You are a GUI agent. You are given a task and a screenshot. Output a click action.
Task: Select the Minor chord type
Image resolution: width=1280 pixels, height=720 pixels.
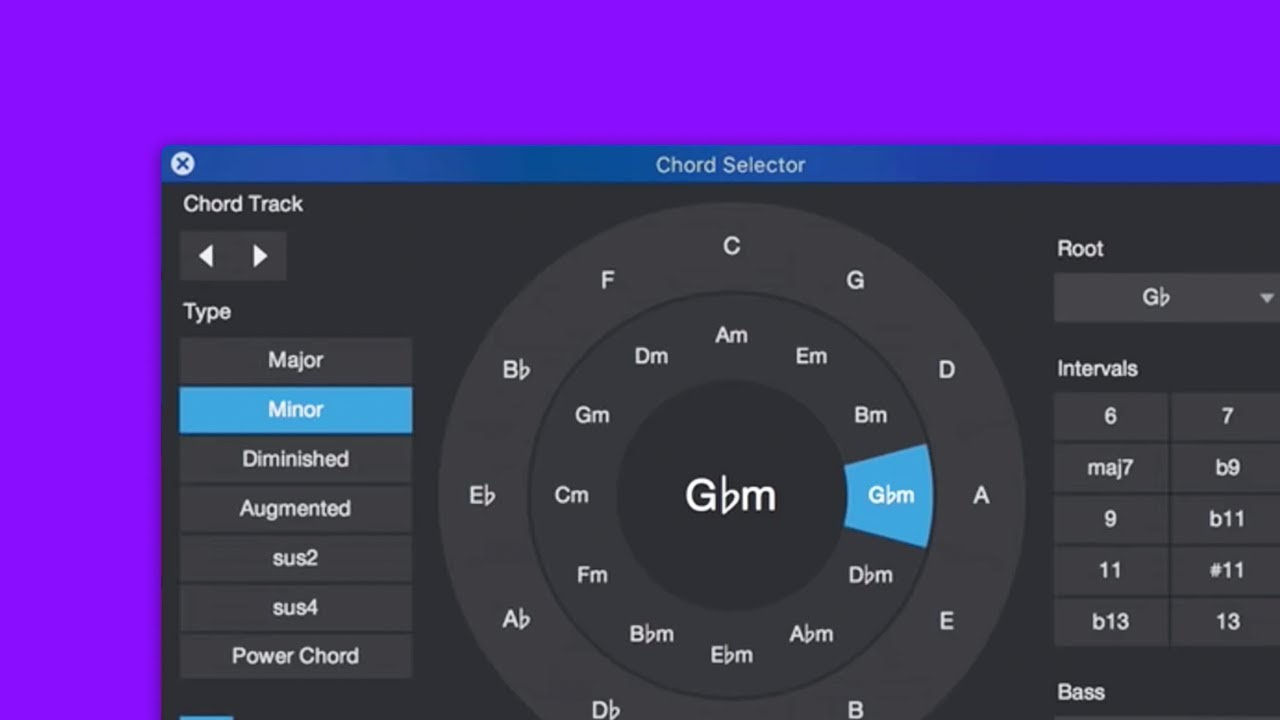[x=295, y=410]
